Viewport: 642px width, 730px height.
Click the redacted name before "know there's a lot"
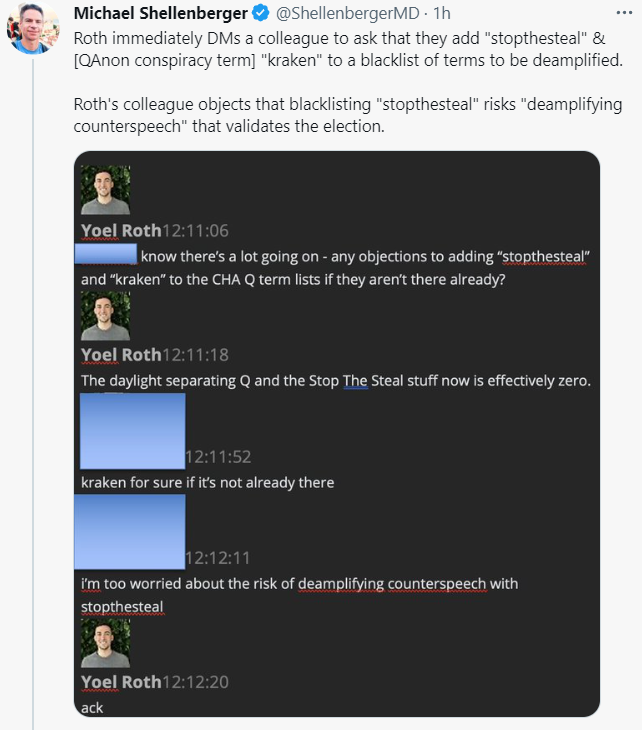point(108,255)
